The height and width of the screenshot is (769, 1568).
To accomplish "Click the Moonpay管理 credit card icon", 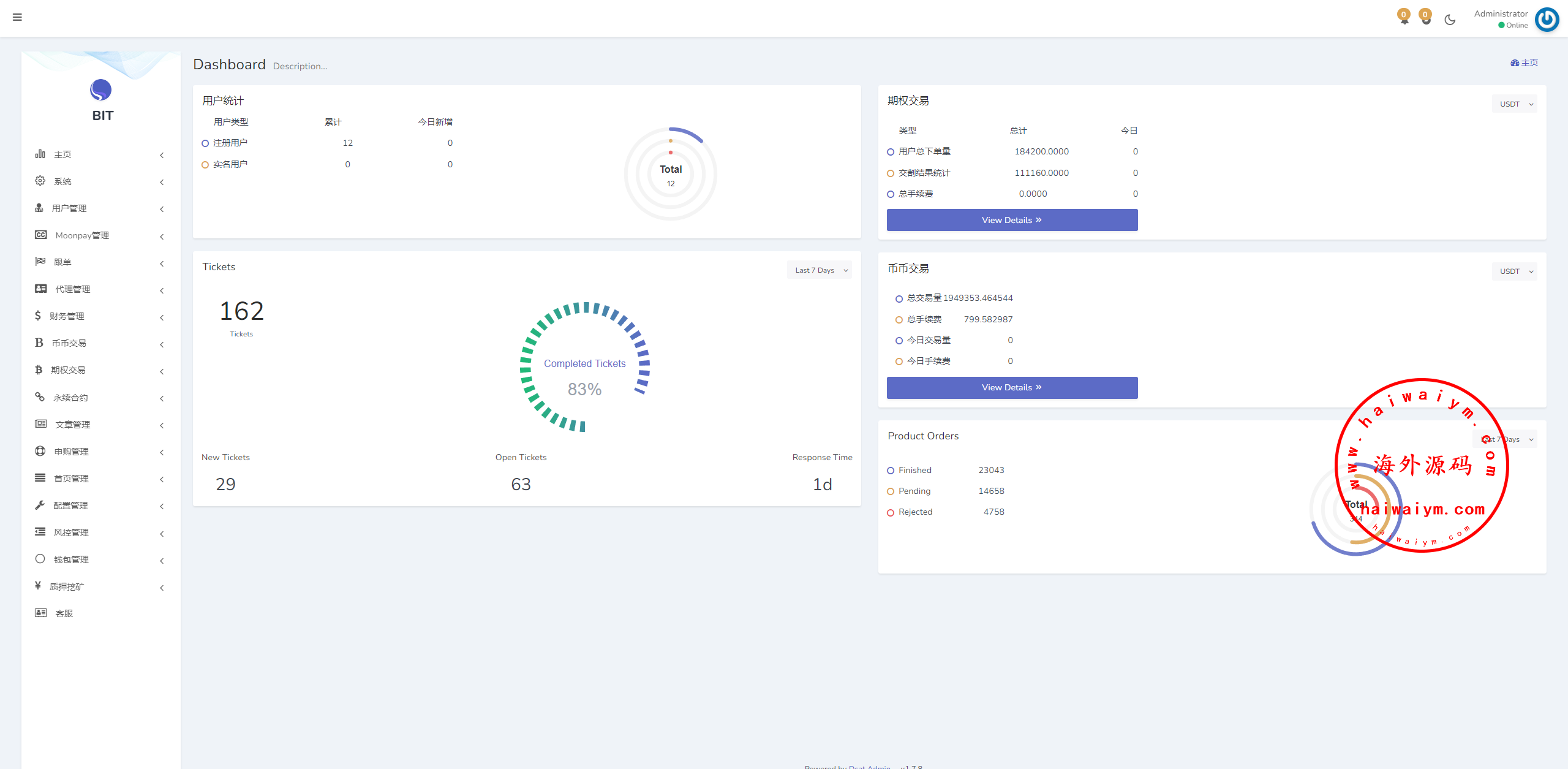I will tap(41, 235).
